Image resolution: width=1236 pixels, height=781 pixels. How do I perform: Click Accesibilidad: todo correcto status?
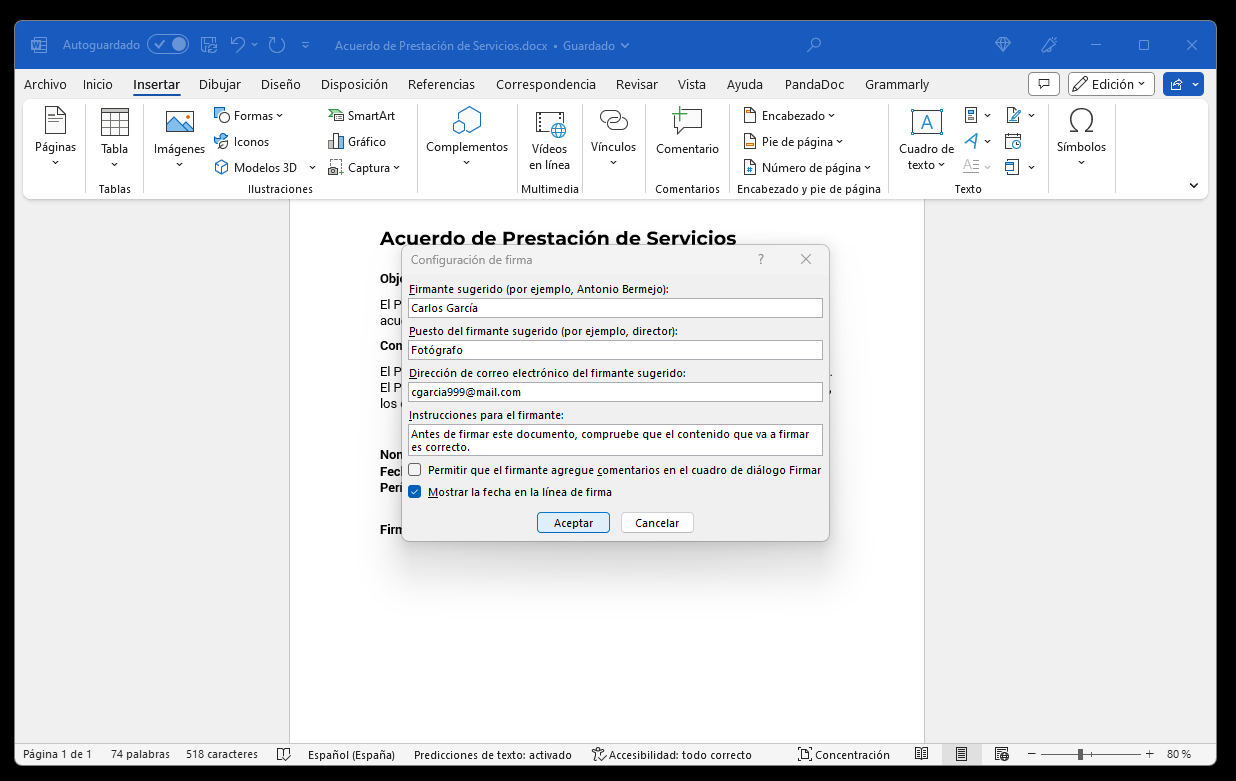pos(672,754)
